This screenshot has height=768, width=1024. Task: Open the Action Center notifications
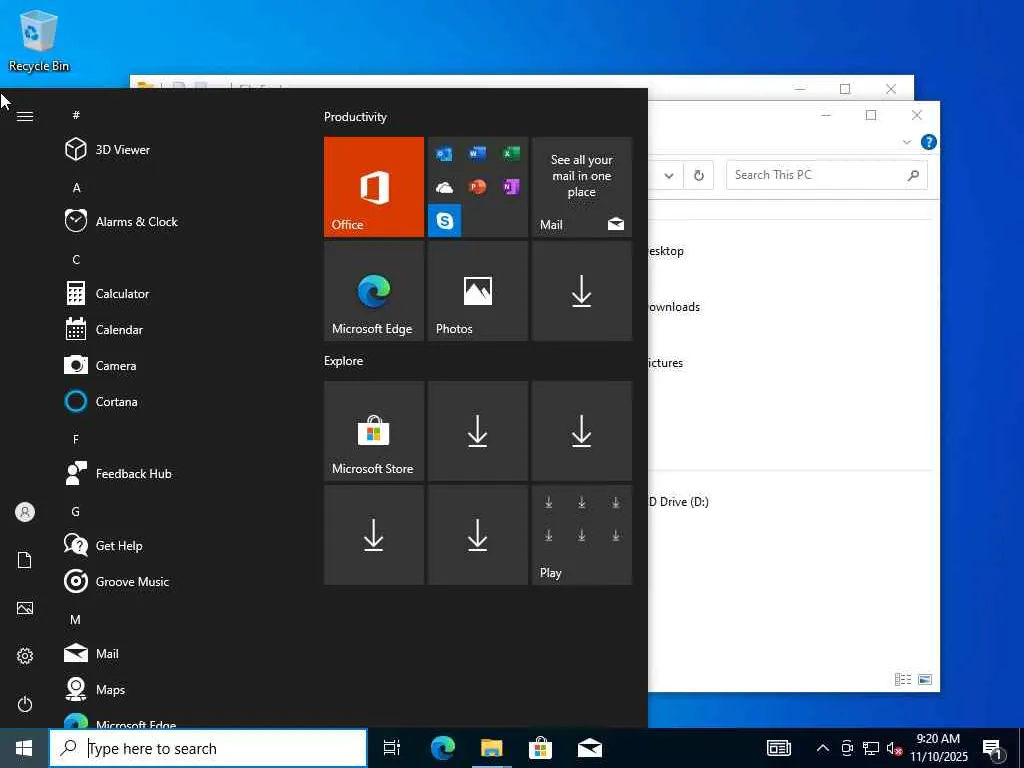(994, 750)
